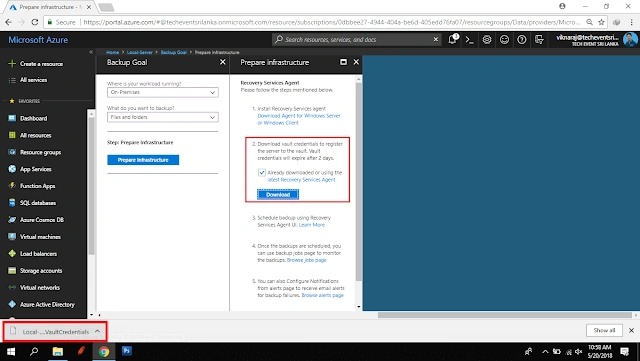Open All resources in sidebar
The image size is (640, 361).
point(36,135)
